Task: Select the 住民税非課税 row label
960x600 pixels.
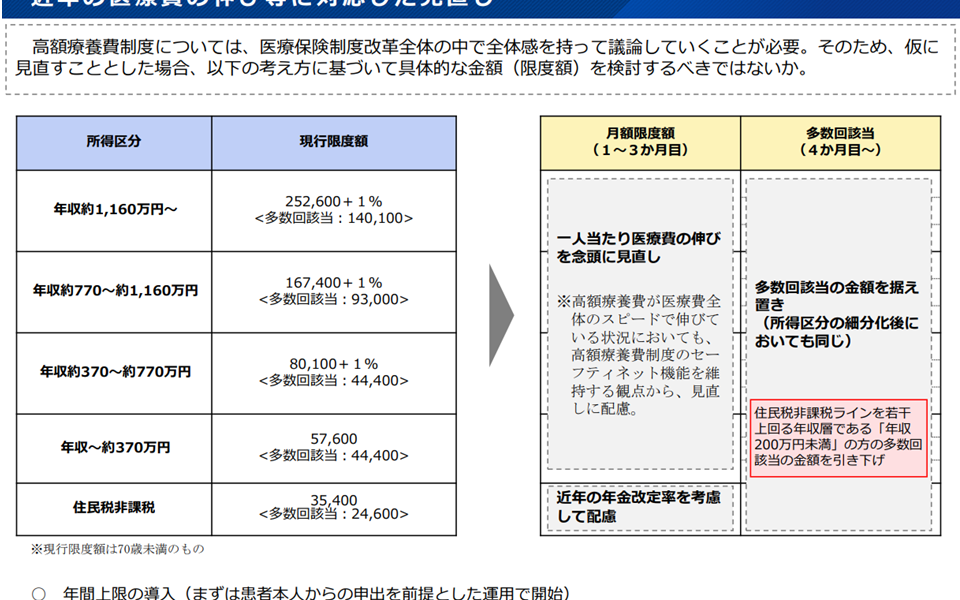Action: click(x=114, y=507)
